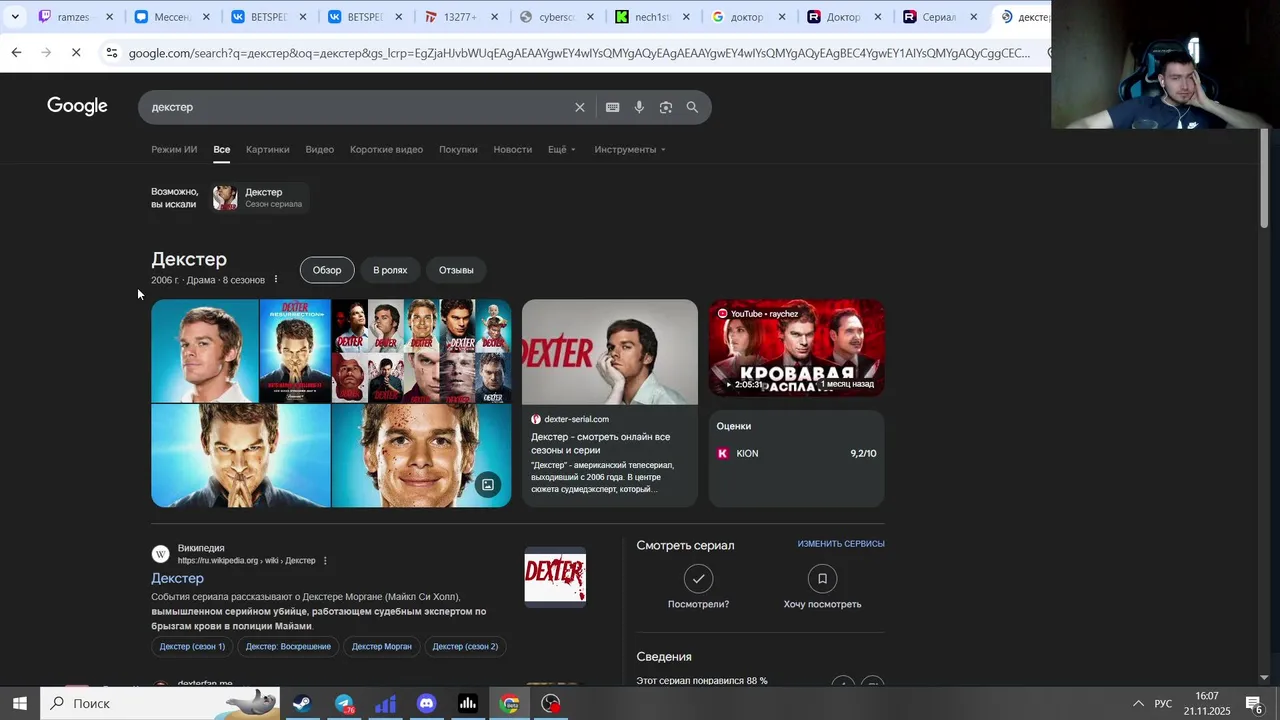Click the Wikipedia Dexter logo thumbnail
Screen dimensions: 1280x720
click(555, 577)
